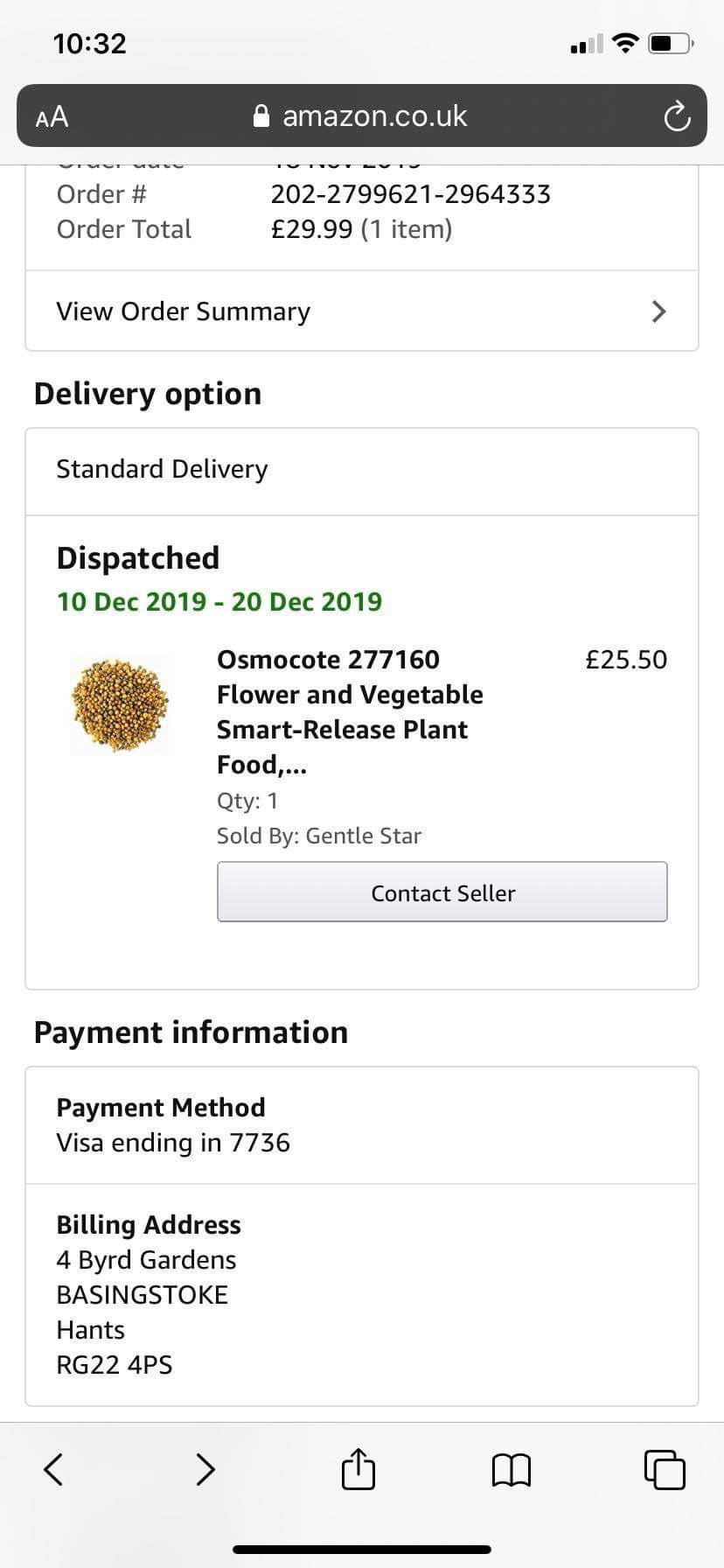Expand View Order Summary chevron
The width and height of the screenshot is (724, 1568).
pyautogui.click(x=659, y=311)
